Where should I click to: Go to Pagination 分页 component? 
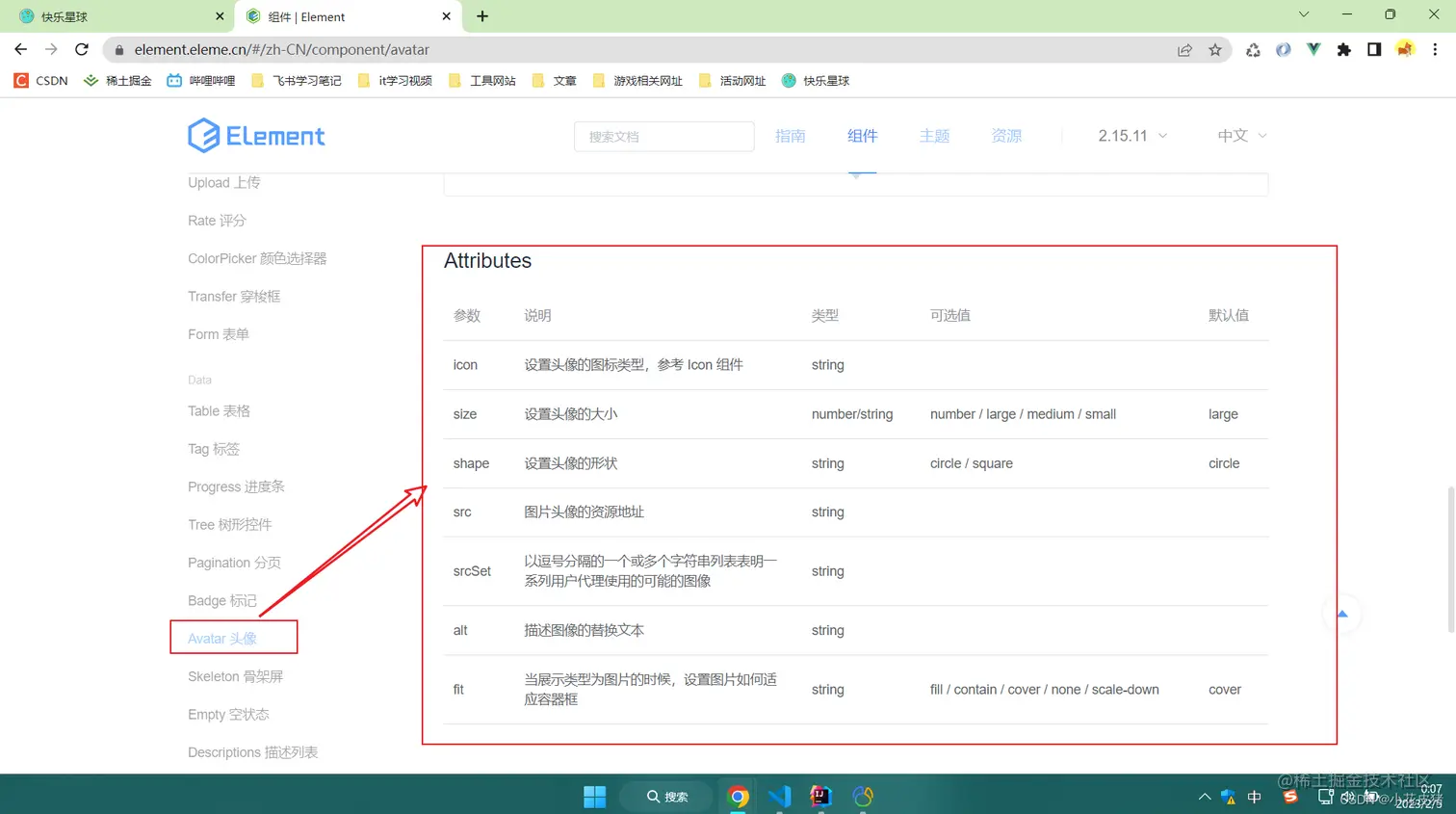[234, 563]
